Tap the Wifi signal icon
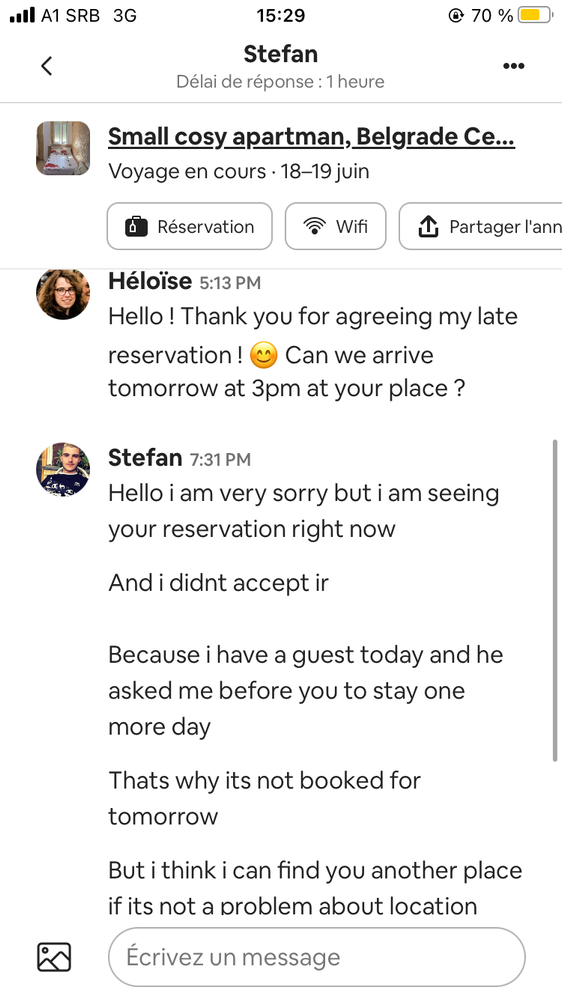This screenshot has width=562, height=999. (x=315, y=226)
